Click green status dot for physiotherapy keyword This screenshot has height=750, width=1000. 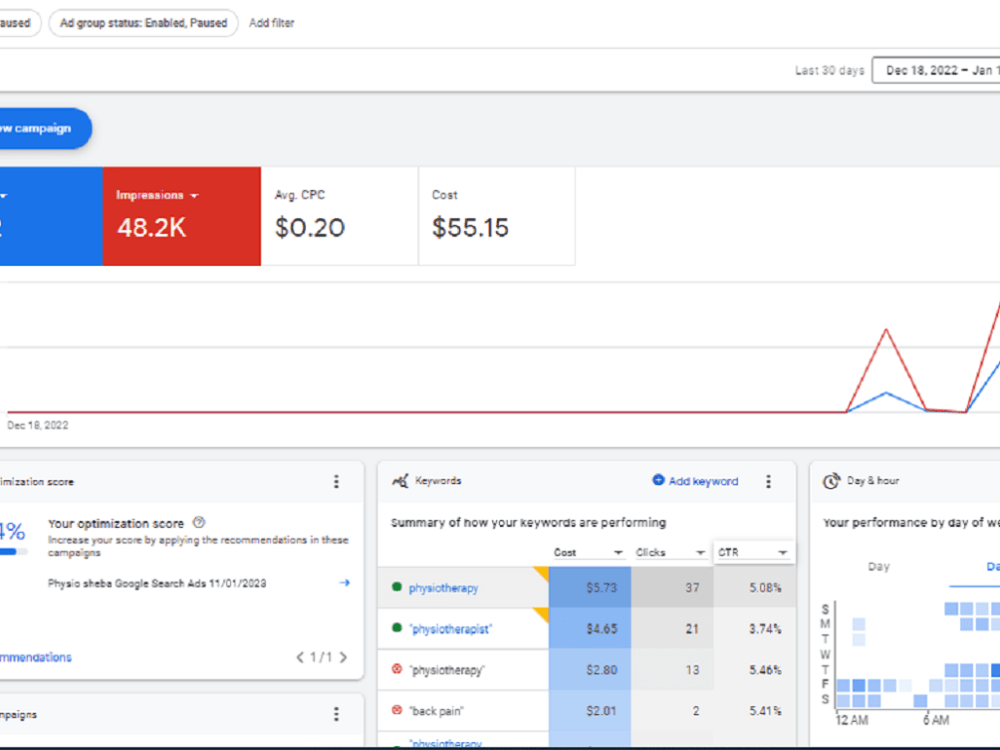coord(397,587)
